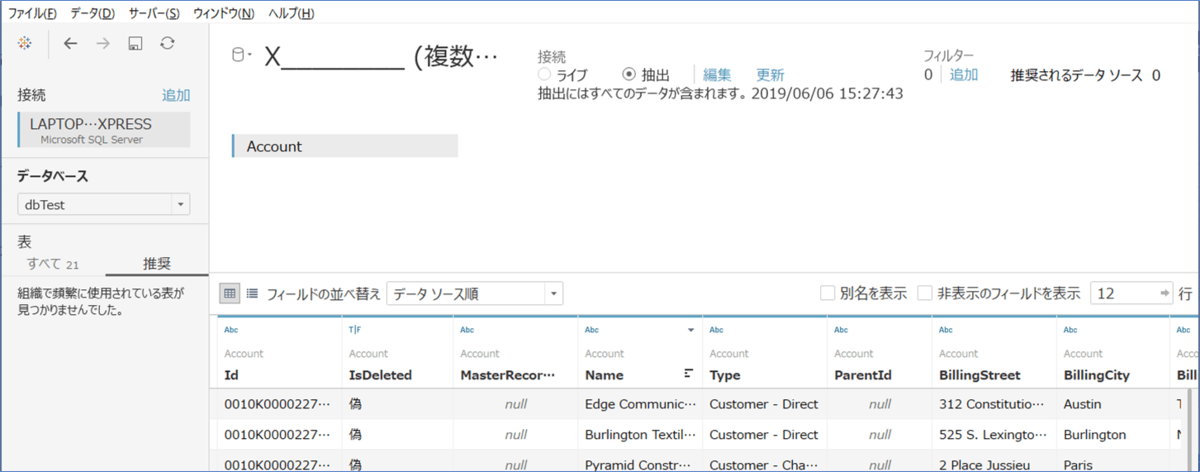The width and height of the screenshot is (1200, 472).
Task: Change Name column Abc data type
Action: pos(591,329)
